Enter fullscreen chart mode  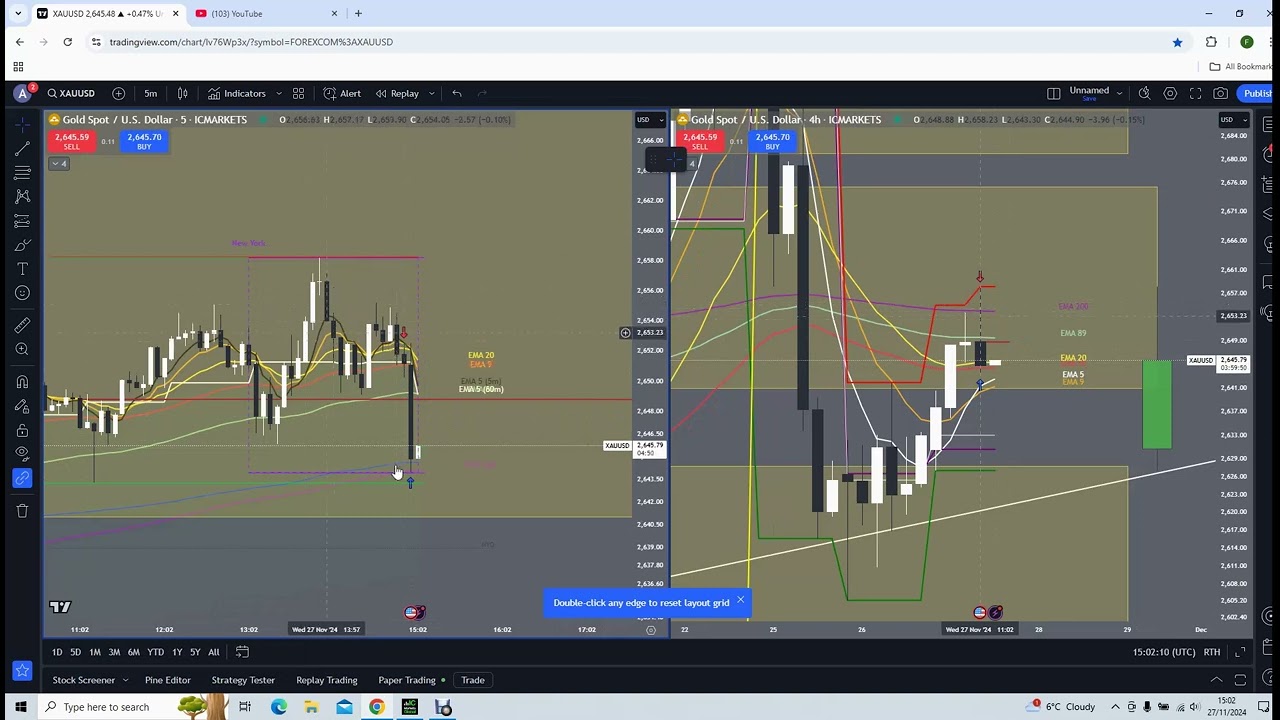1195,93
